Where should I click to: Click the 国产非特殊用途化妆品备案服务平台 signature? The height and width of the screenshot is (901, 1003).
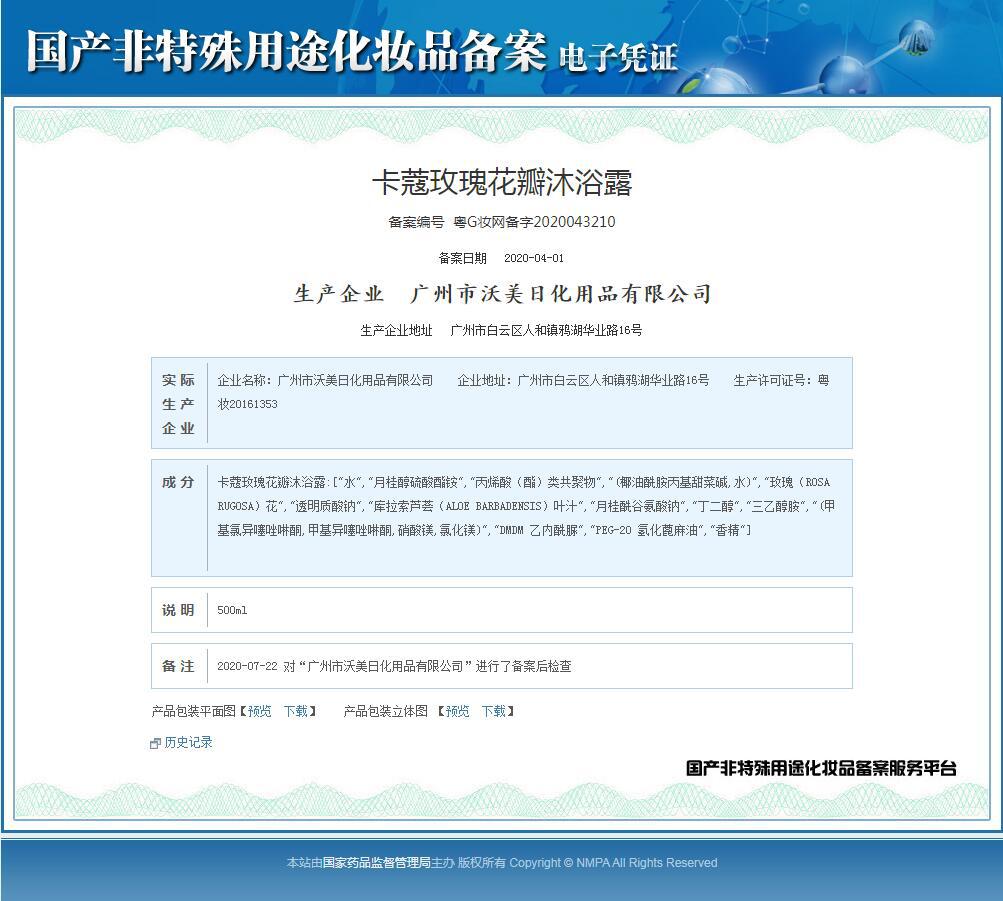point(821,768)
